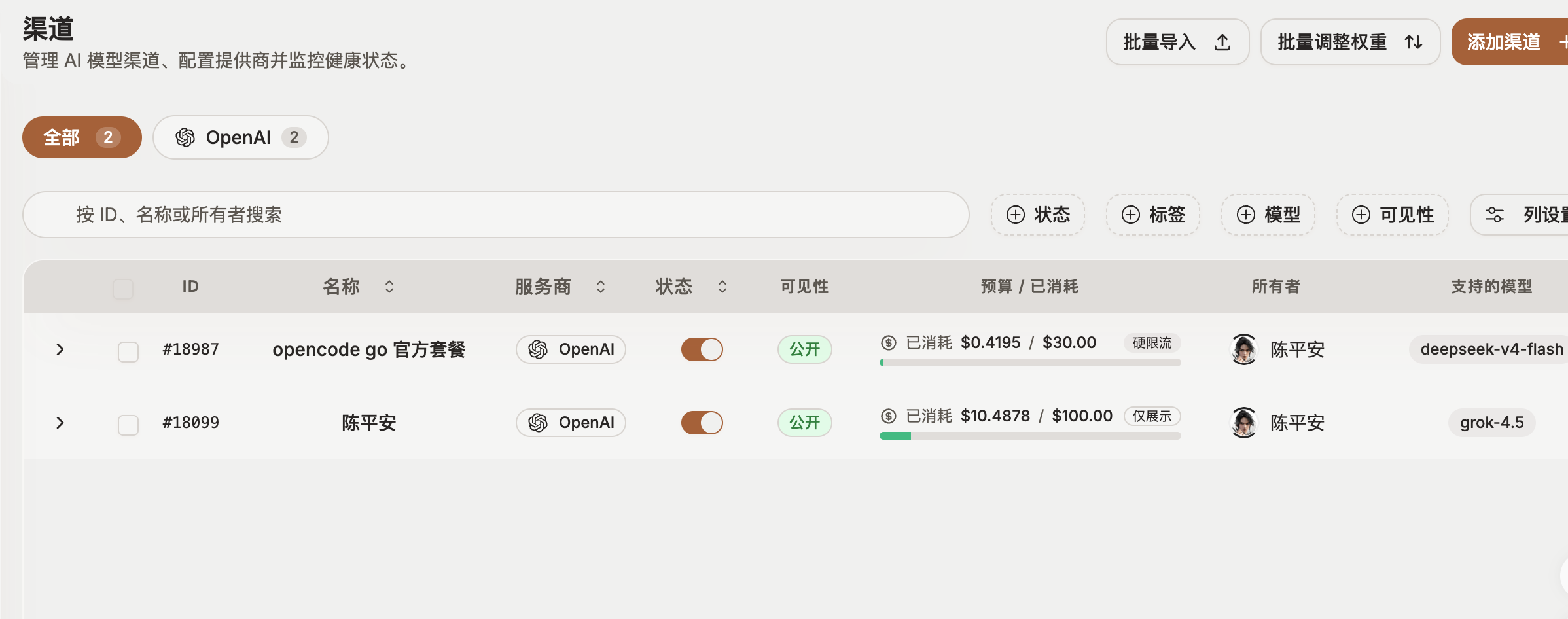The height and width of the screenshot is (619, 1568).
Task: Click the plus-circle icon next to 状态 filter
Action: (x=1015, y=215)
